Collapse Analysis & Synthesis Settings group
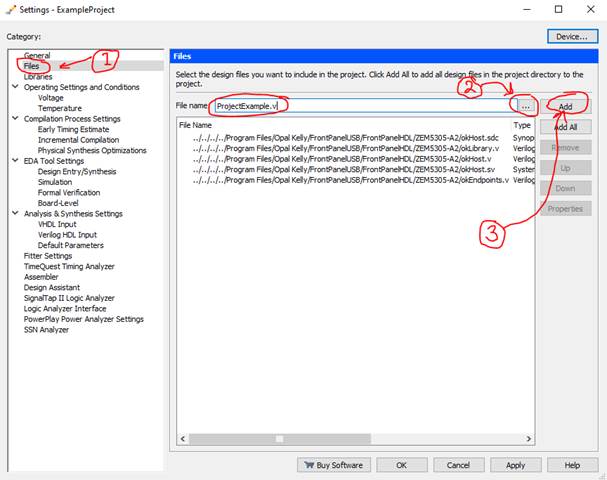Viewport: 607px width, 480px height. tap(15, 213)
